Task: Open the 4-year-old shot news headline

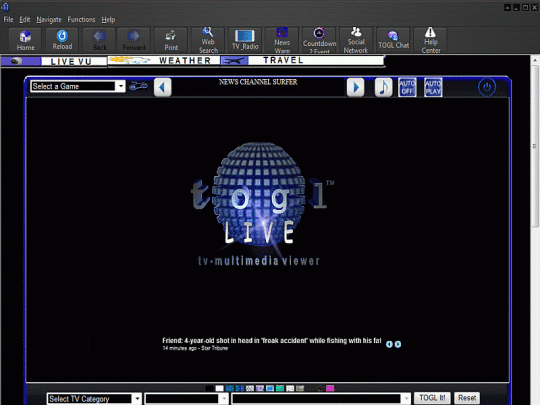Action: pos(272,341)
